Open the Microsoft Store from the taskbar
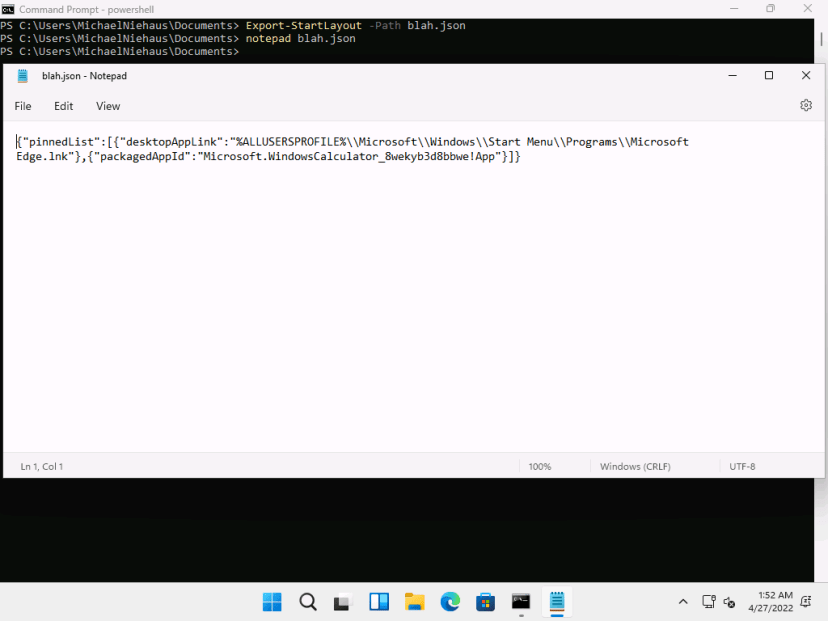This screenshot has width=828, height=621. (485, 602)
